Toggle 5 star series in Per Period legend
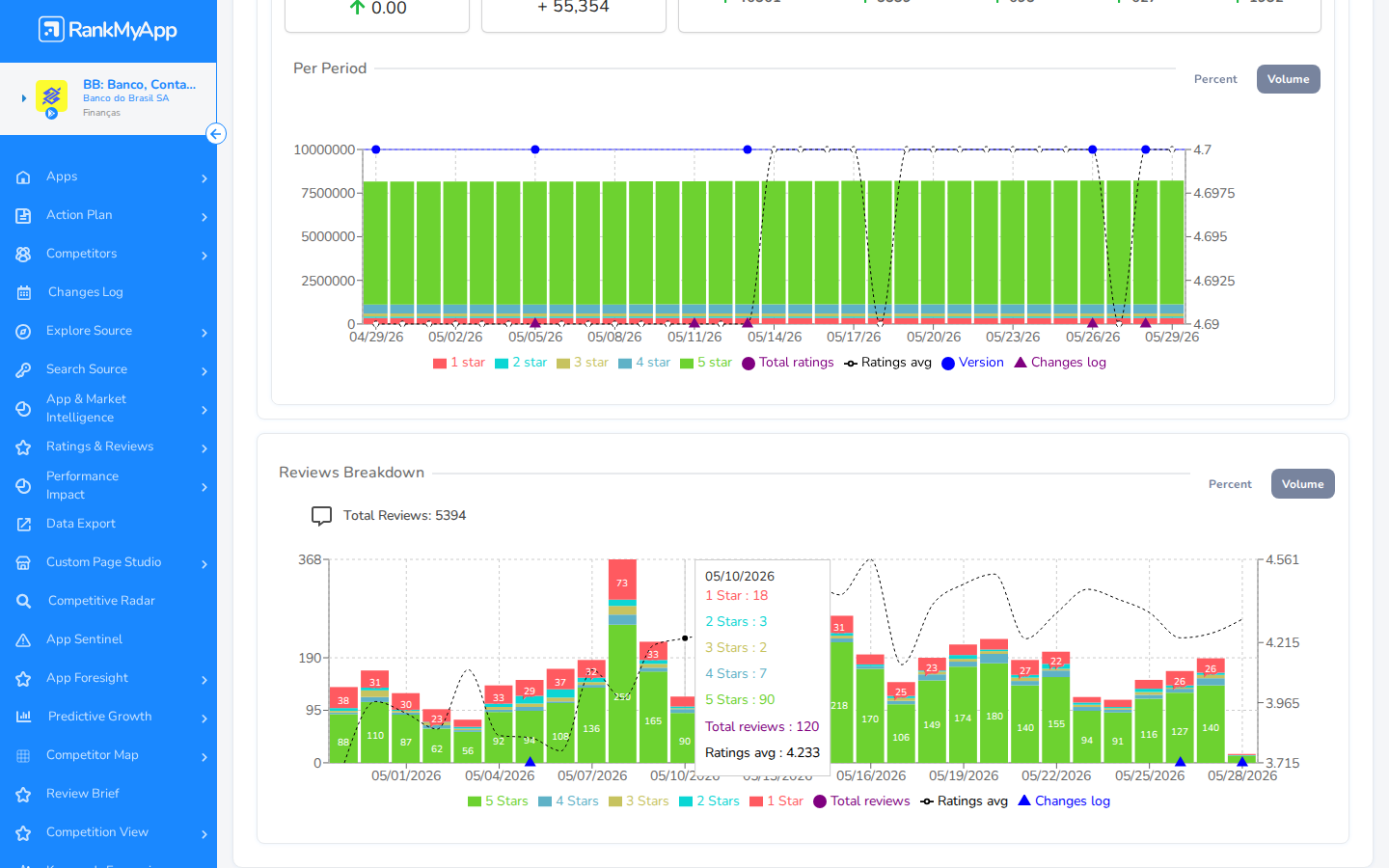This screenshot has height=868, width=1389. click(706, 363)
